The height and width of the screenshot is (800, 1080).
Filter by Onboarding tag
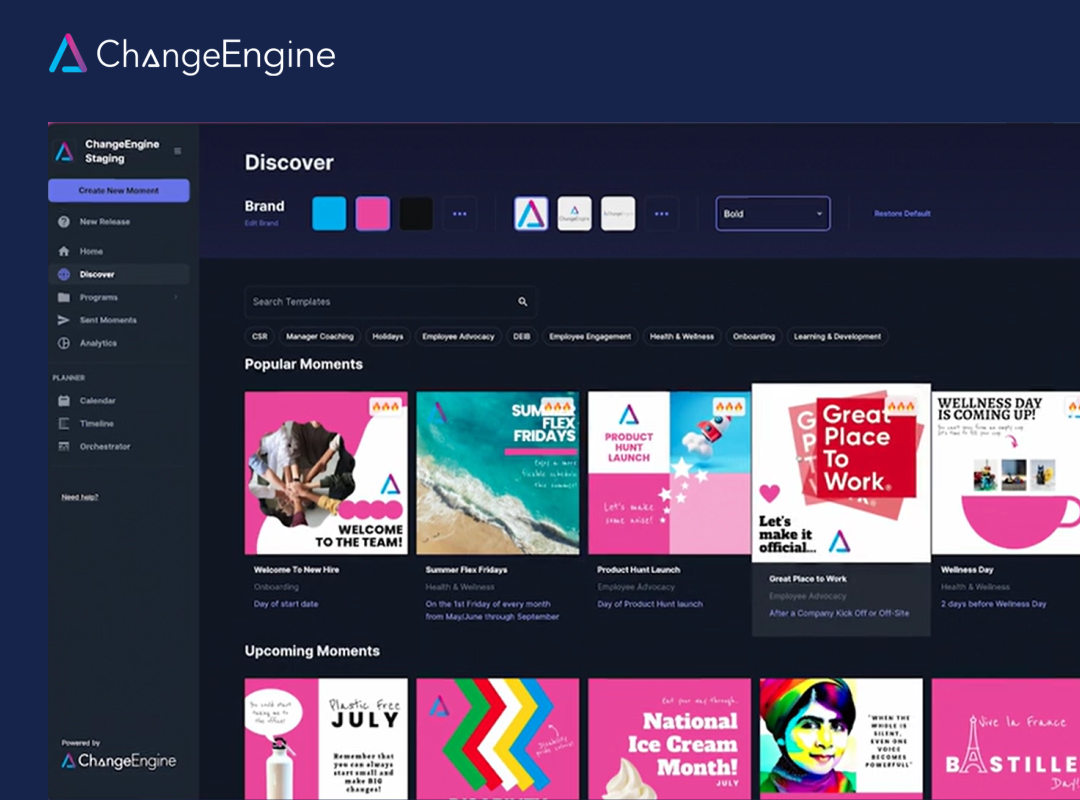(754, 336)
